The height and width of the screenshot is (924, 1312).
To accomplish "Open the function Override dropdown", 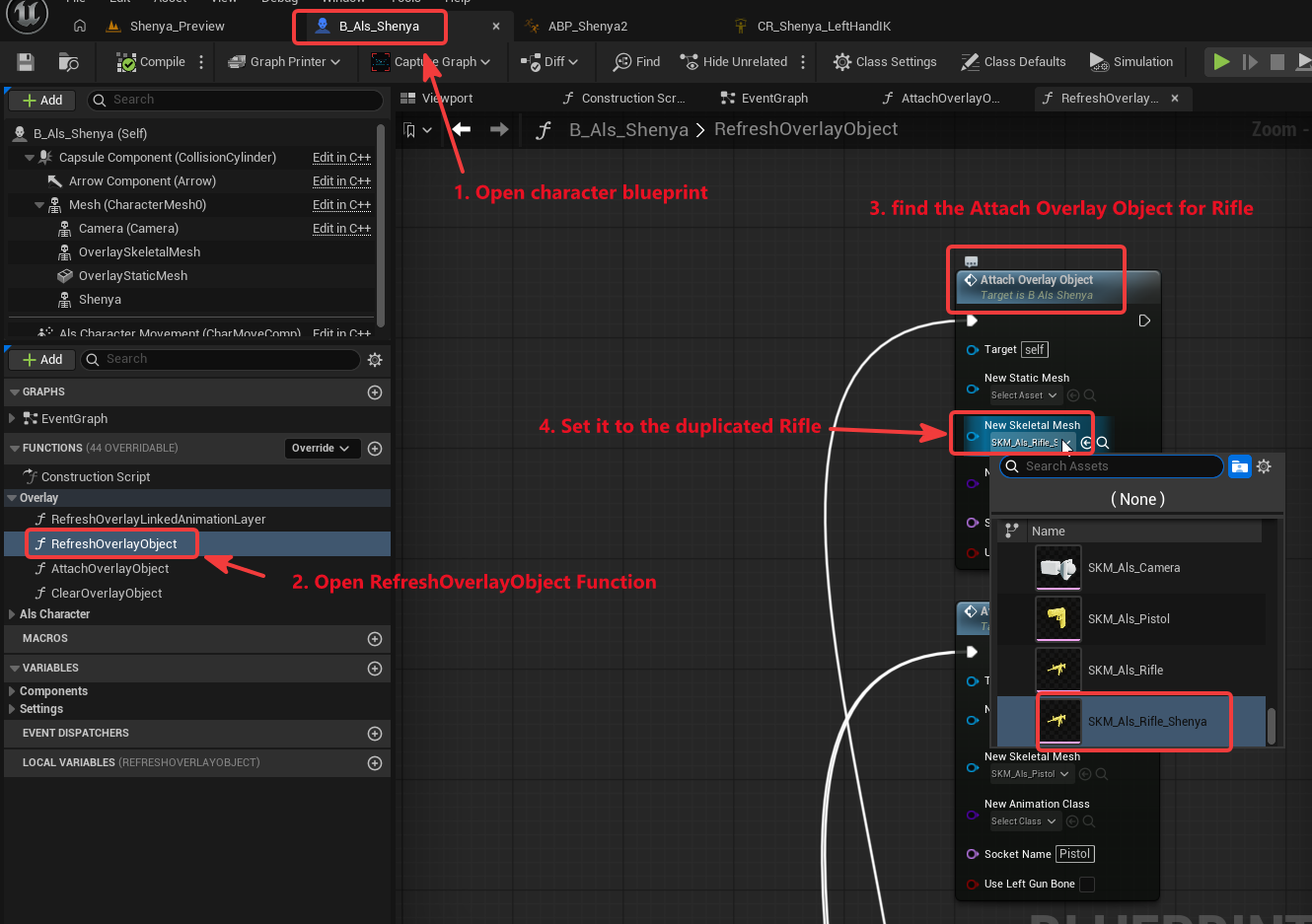I will [x=322, y=449].
